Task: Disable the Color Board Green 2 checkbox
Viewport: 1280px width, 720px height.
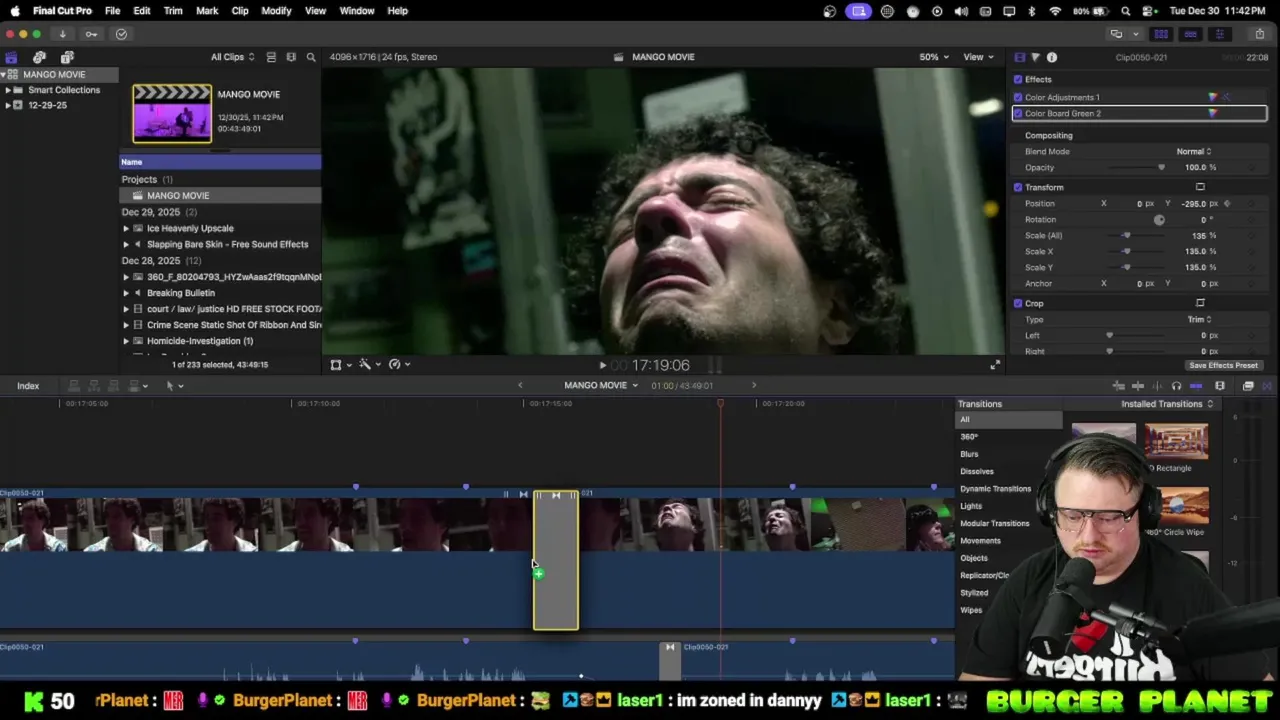Action: click(1018, 113)
